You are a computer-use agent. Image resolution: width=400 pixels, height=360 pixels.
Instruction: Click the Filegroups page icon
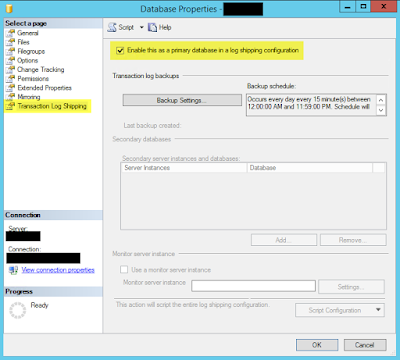(x=11, y=51)
